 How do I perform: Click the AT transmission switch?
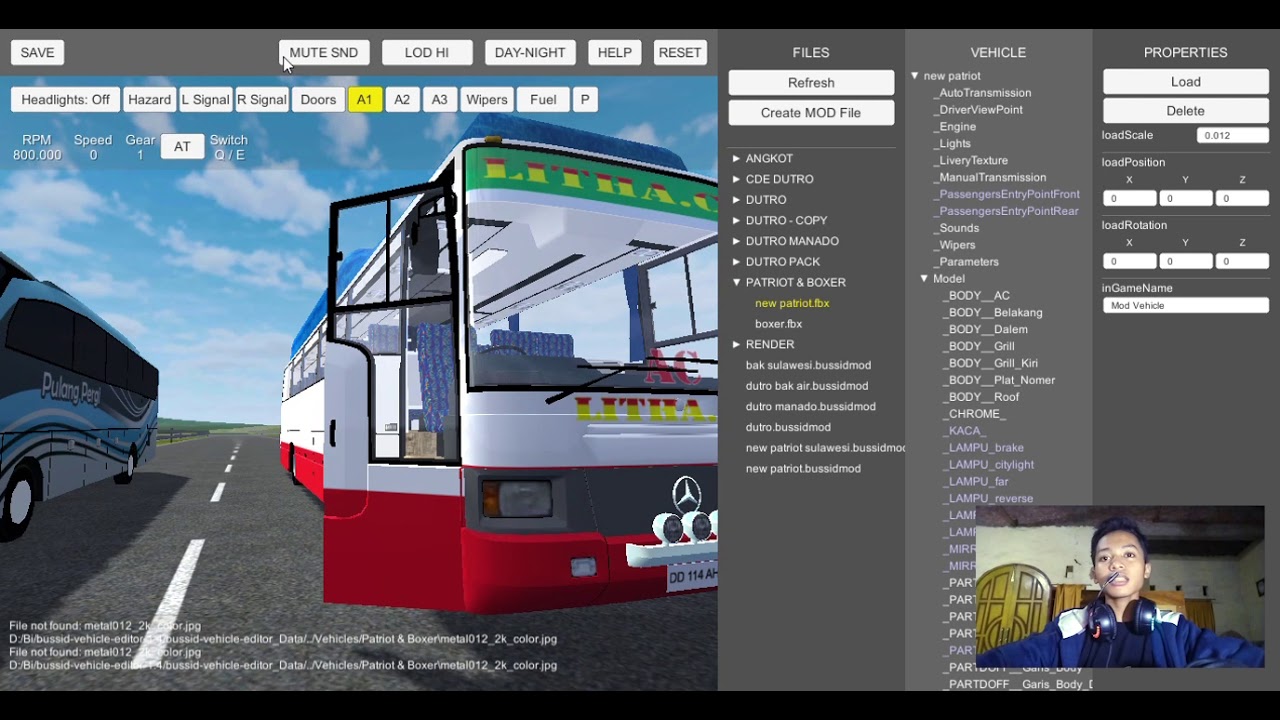[182, 147]
